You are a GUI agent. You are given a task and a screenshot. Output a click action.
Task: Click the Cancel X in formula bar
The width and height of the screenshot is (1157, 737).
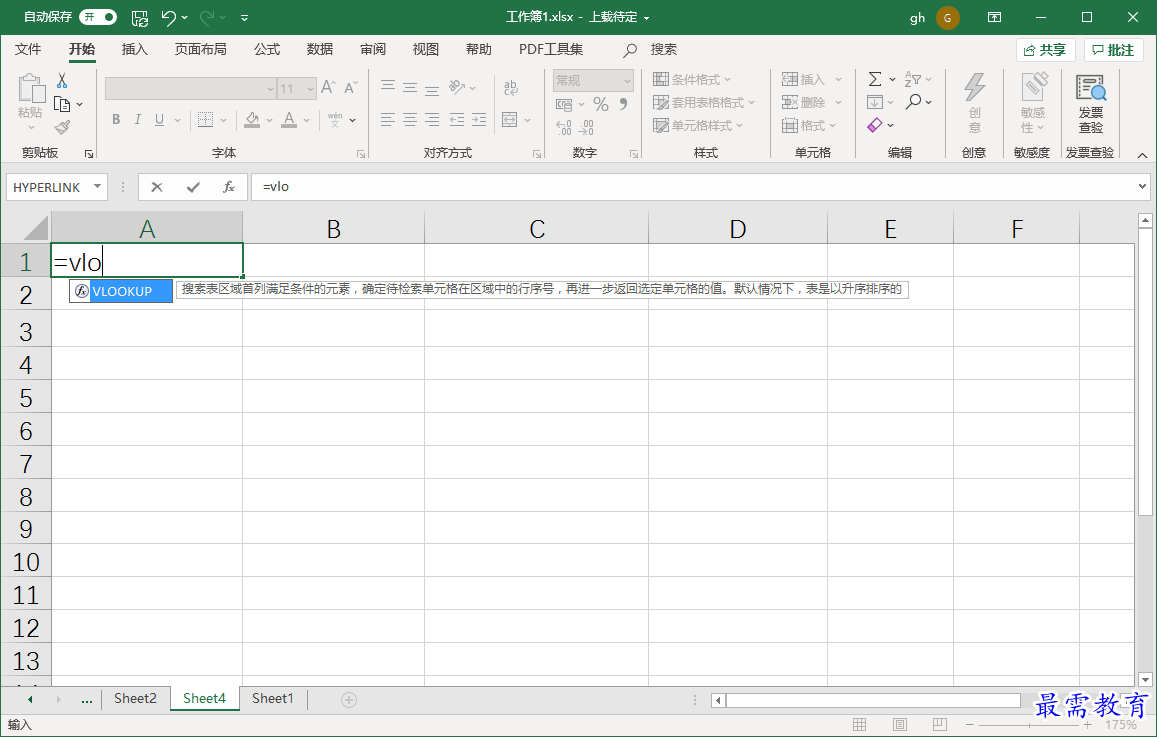click(x=156, y=187)
